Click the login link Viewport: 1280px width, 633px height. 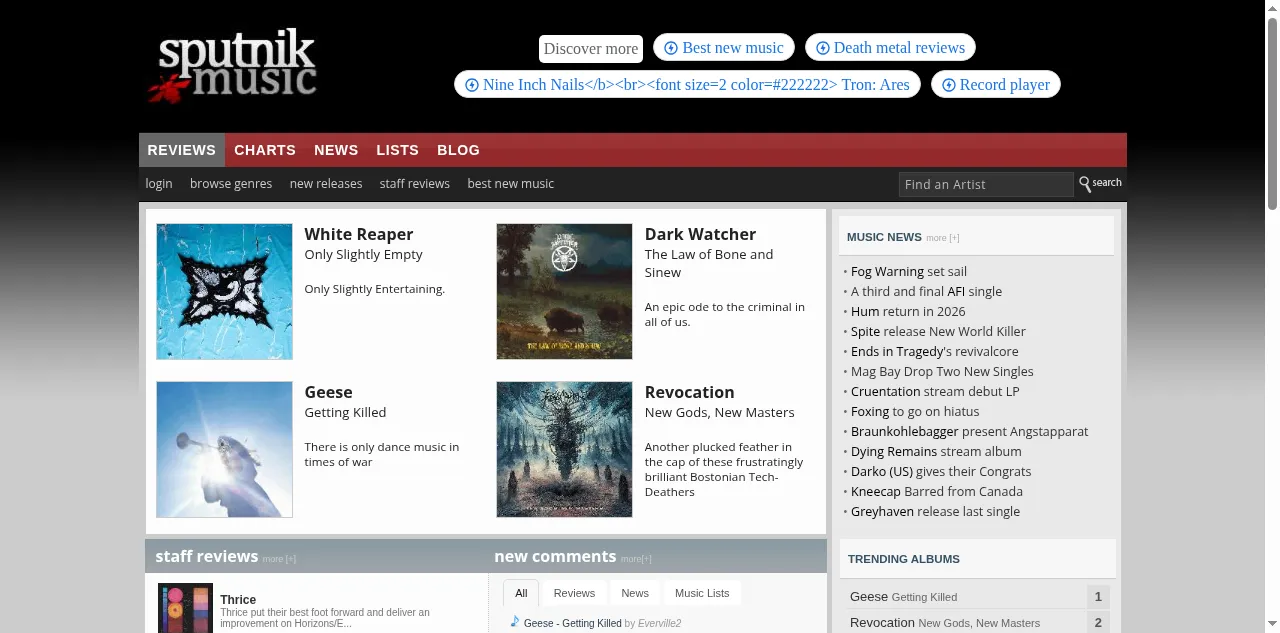pyautogui.click(x=159, y=184)
